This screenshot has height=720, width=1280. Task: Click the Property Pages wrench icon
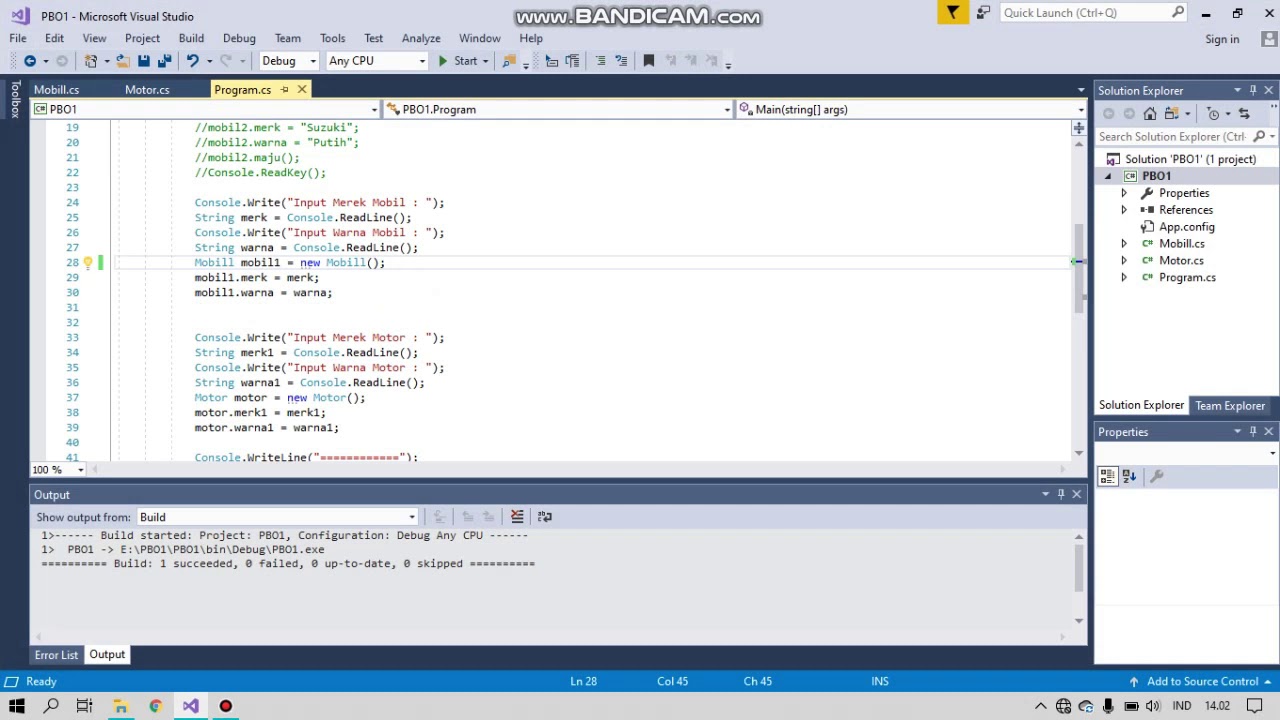pyautogui.click(x=1157, y=477)
